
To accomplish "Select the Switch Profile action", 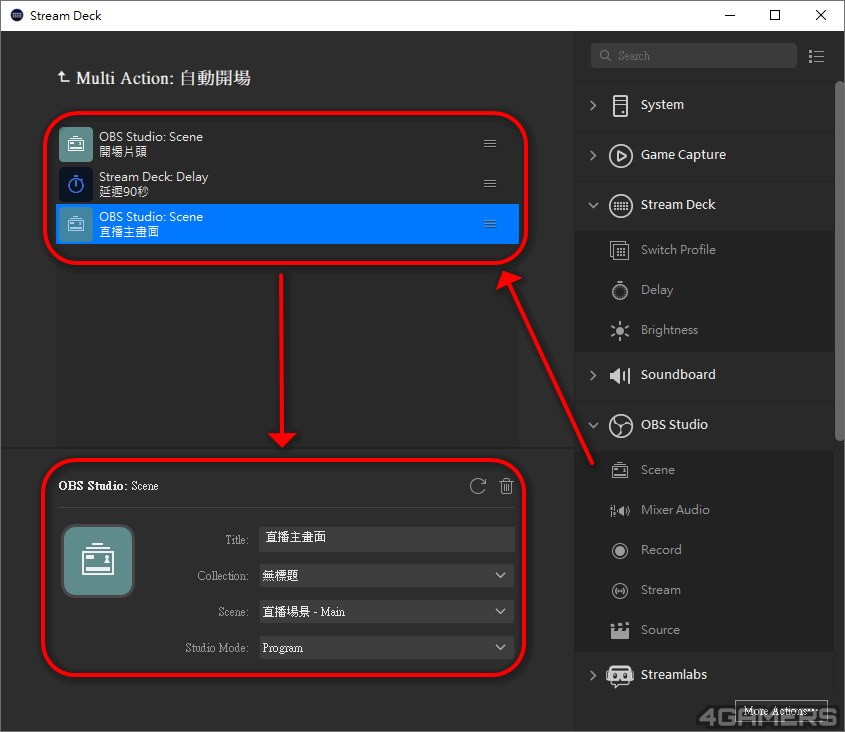I will [704, 250].
